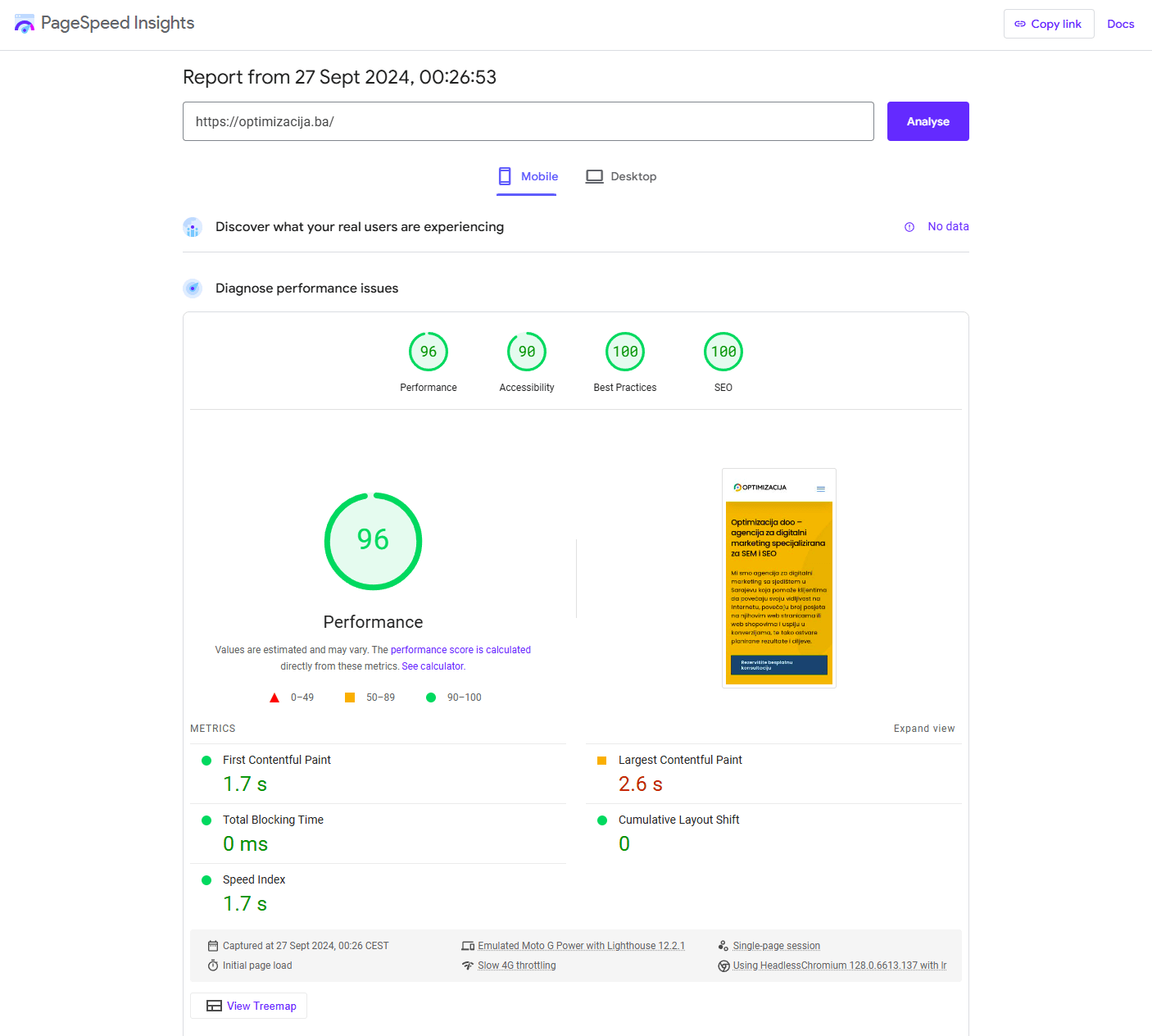Click the mobile page screenshot thumbnail
Viewport: 1152px width, 1036px height.
778,578
